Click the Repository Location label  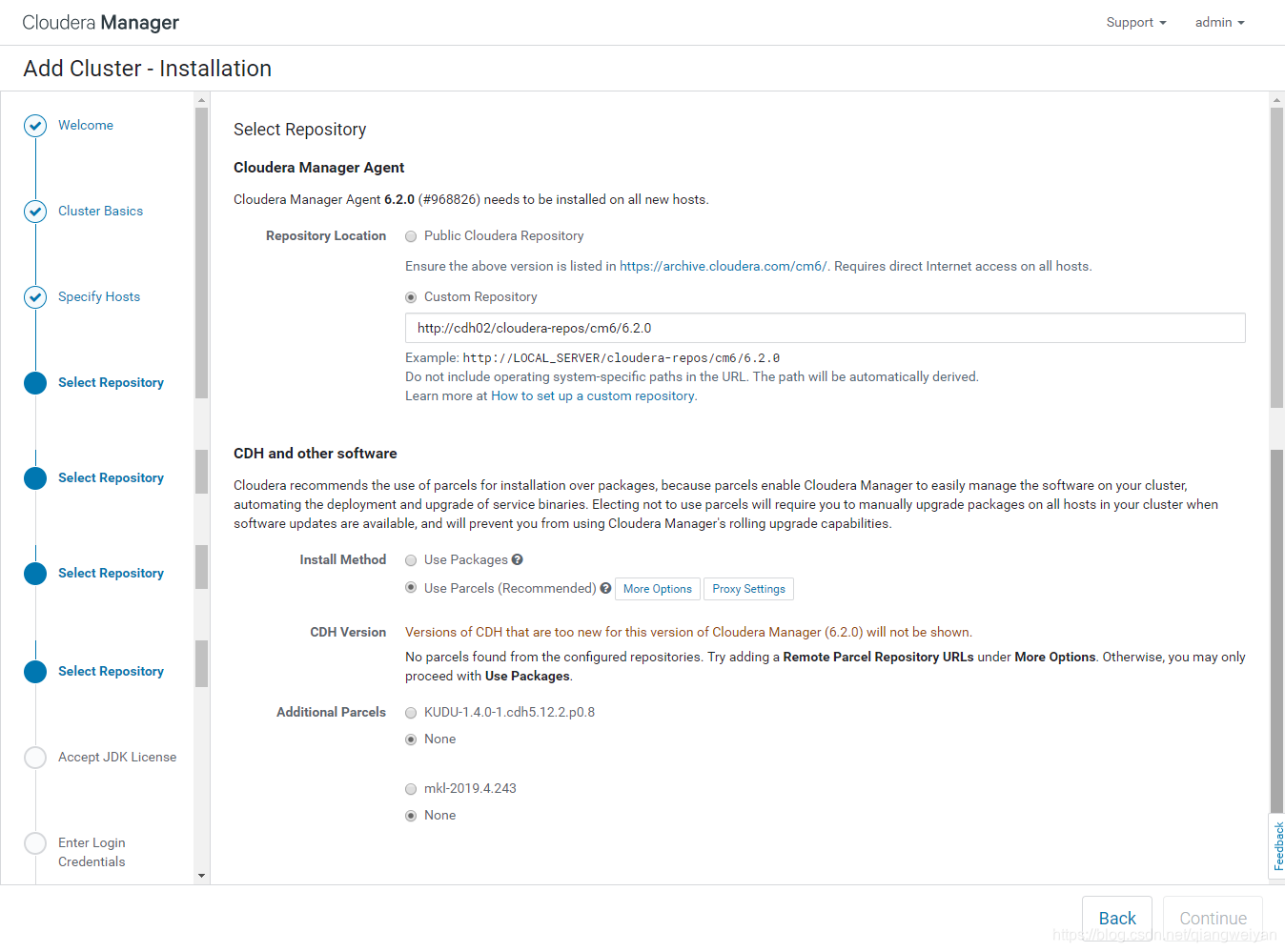[326, 235]
